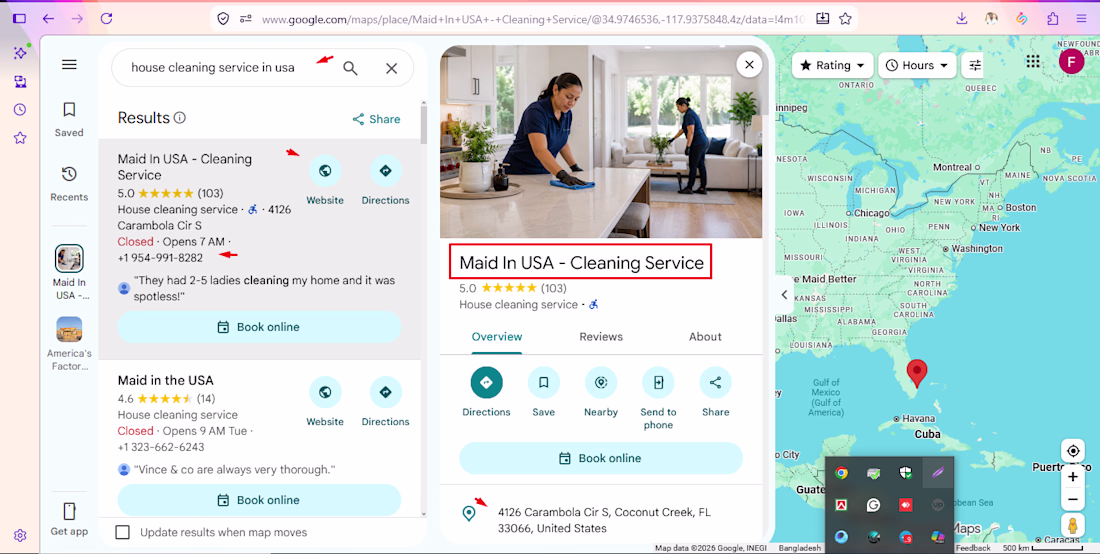
Task: Click the browser address bar URL
Action: point(532,20)
